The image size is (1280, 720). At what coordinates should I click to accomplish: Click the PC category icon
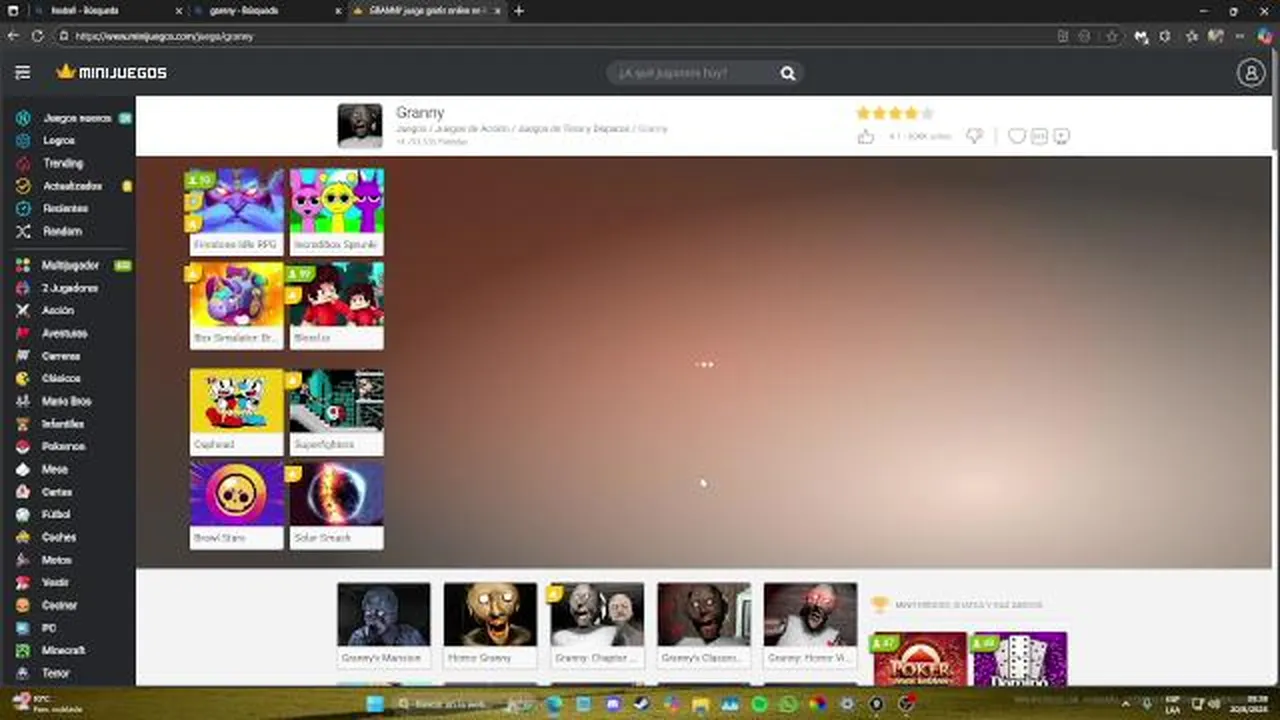click(22, 628)
